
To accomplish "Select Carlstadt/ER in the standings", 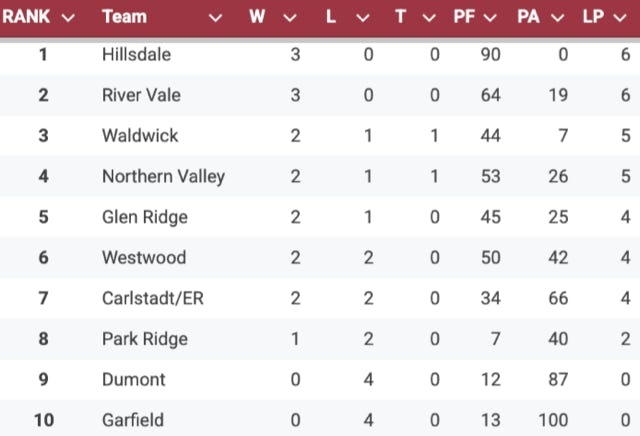I will 150,298.
